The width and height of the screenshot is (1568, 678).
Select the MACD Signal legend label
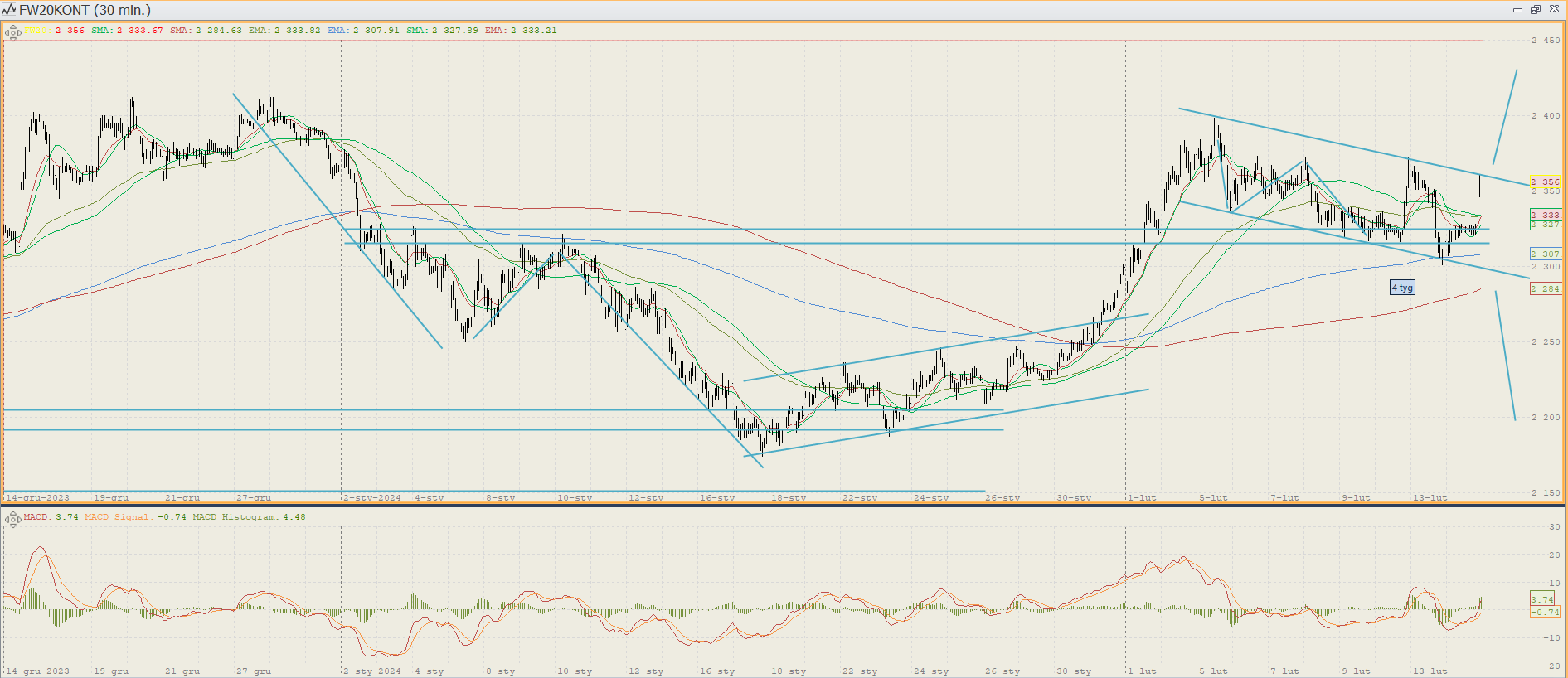click(135, 517)
